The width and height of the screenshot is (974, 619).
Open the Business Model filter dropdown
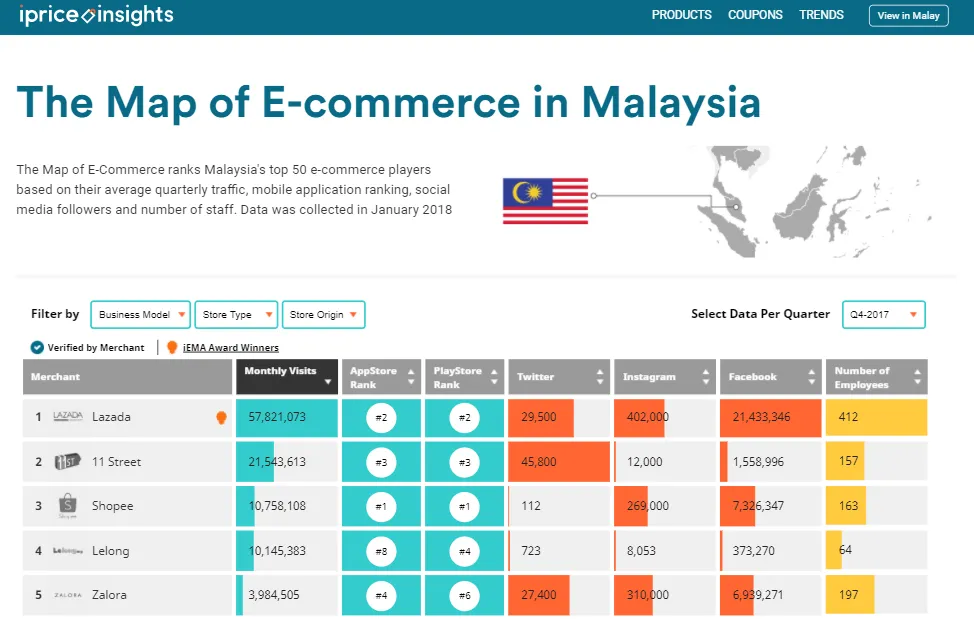pos(140,314)
